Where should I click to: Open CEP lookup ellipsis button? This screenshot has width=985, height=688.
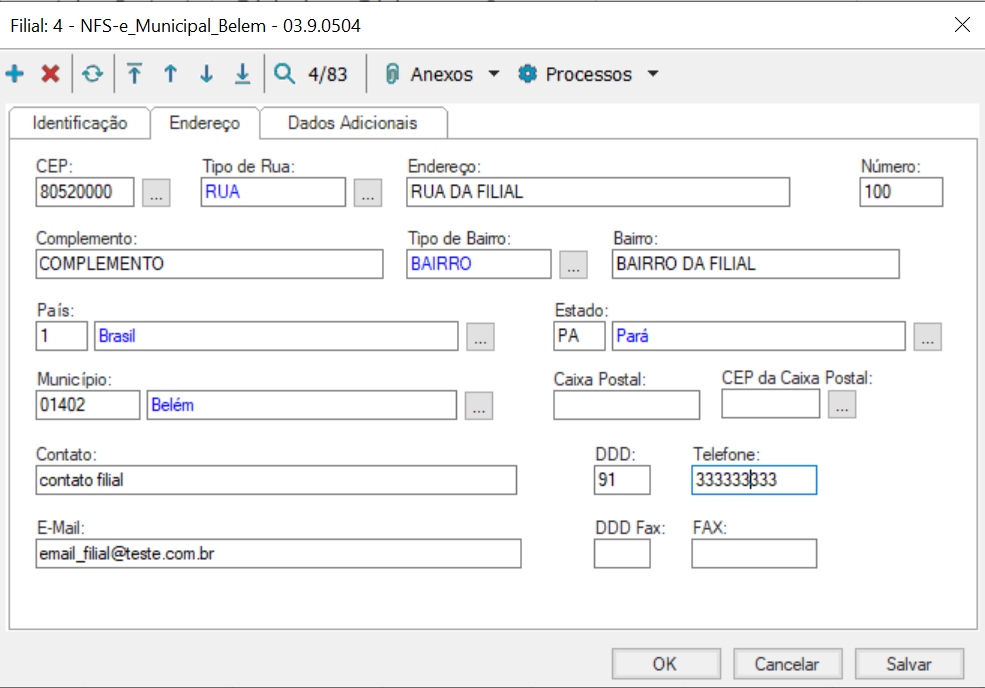[x=156, y=193]
